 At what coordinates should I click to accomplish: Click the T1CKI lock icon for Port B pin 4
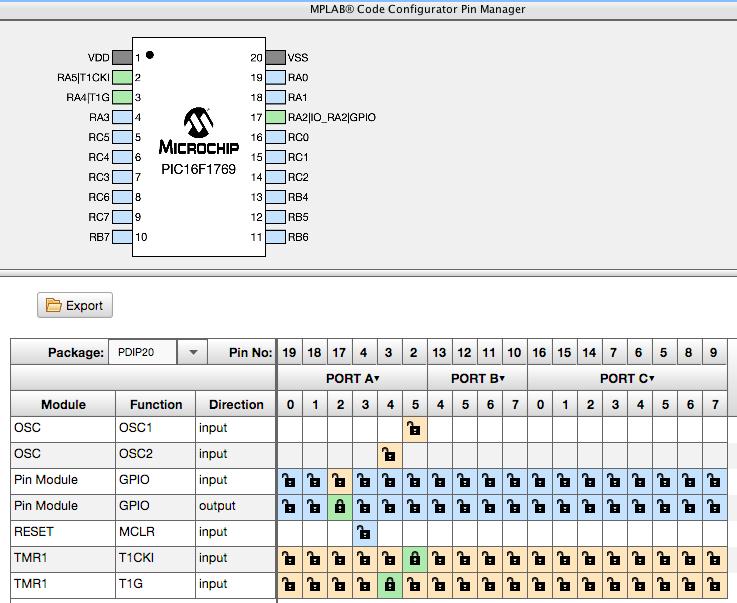[x=439, y=559]
